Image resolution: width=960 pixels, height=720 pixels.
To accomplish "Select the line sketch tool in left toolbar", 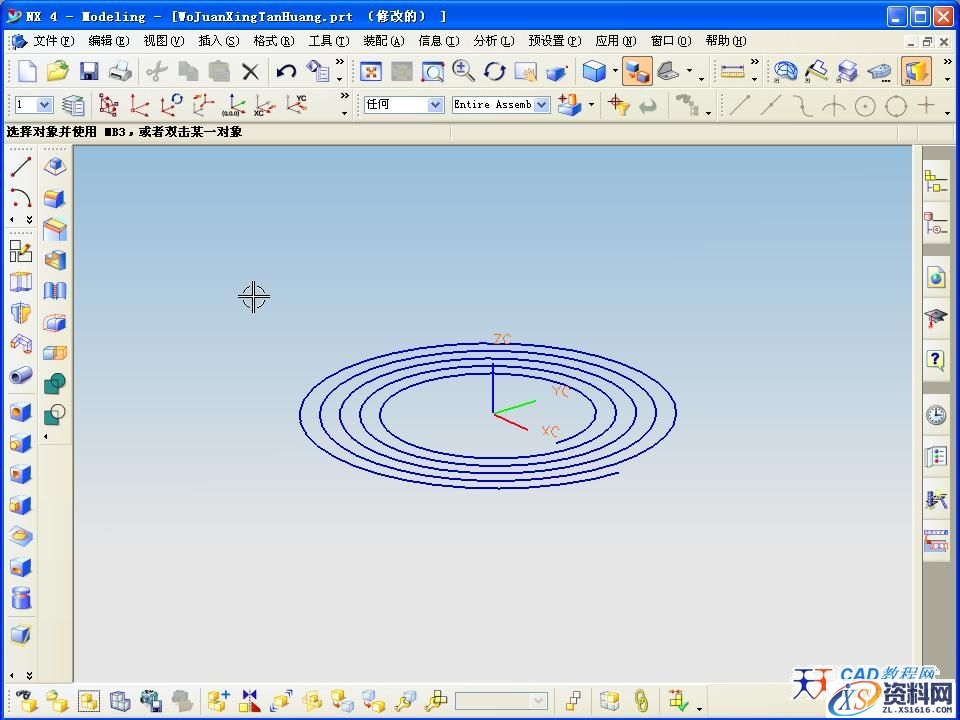I will pos(21,167).
